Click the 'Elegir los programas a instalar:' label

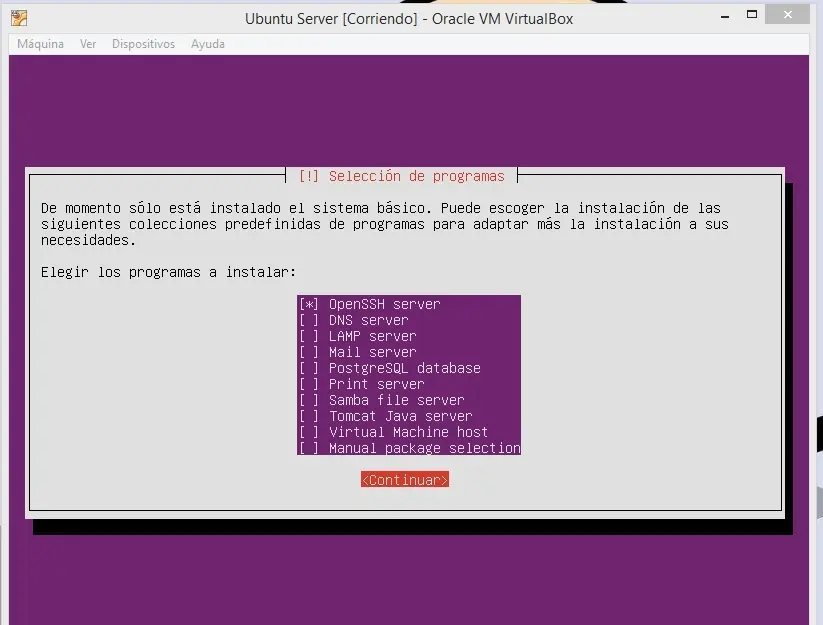click(x=168, y=272)
